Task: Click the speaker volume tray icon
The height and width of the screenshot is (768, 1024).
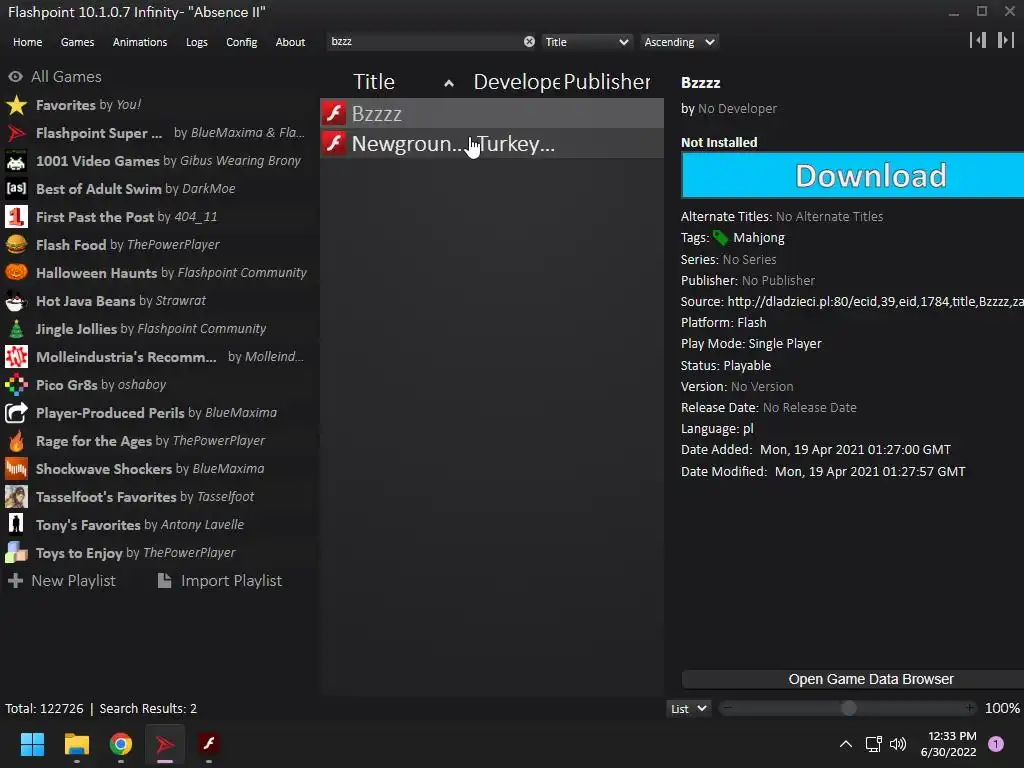Action: pyautogui.click(x=899, y=744)
